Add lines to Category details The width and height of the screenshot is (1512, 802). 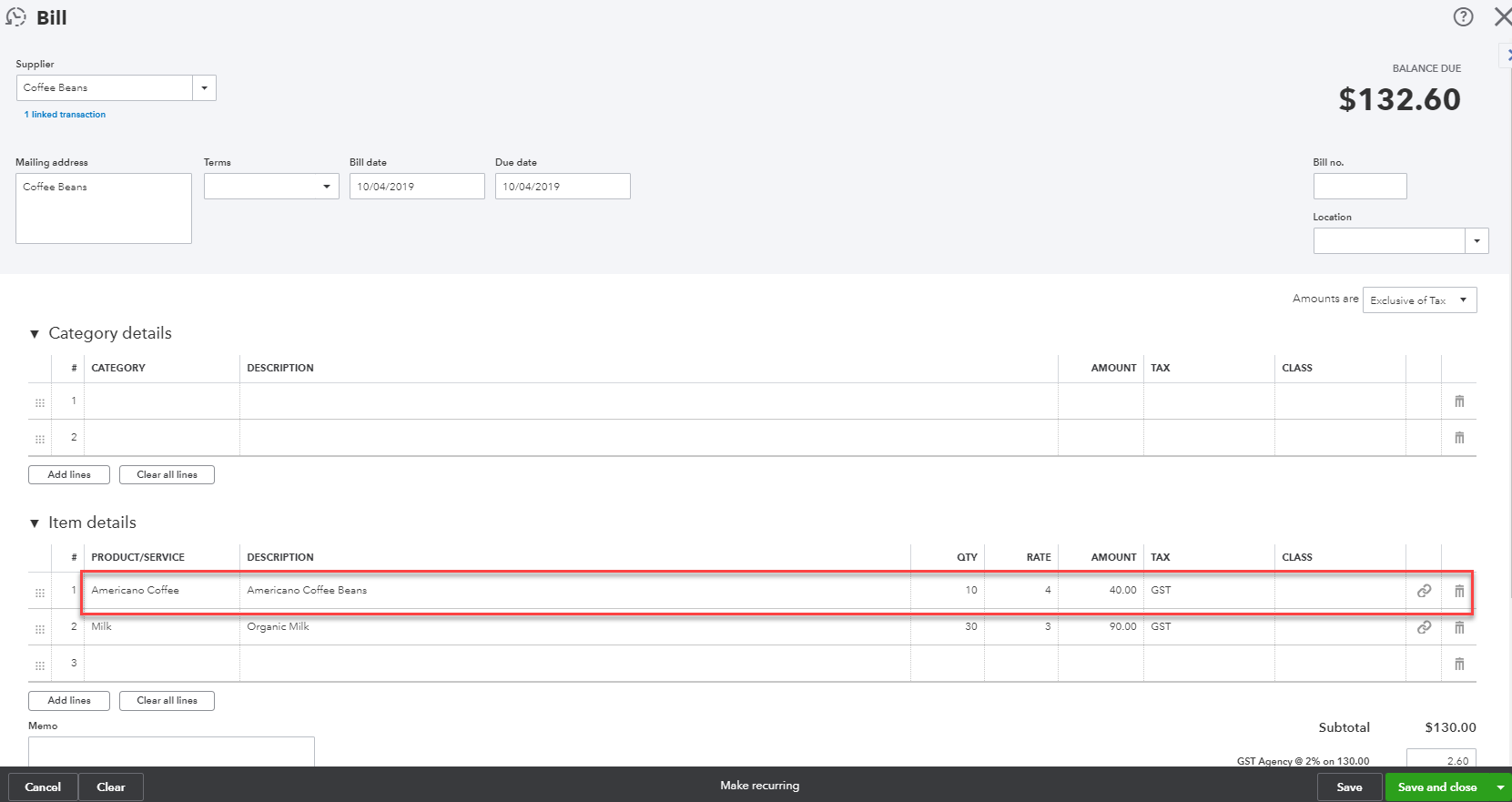click(69, 474)
